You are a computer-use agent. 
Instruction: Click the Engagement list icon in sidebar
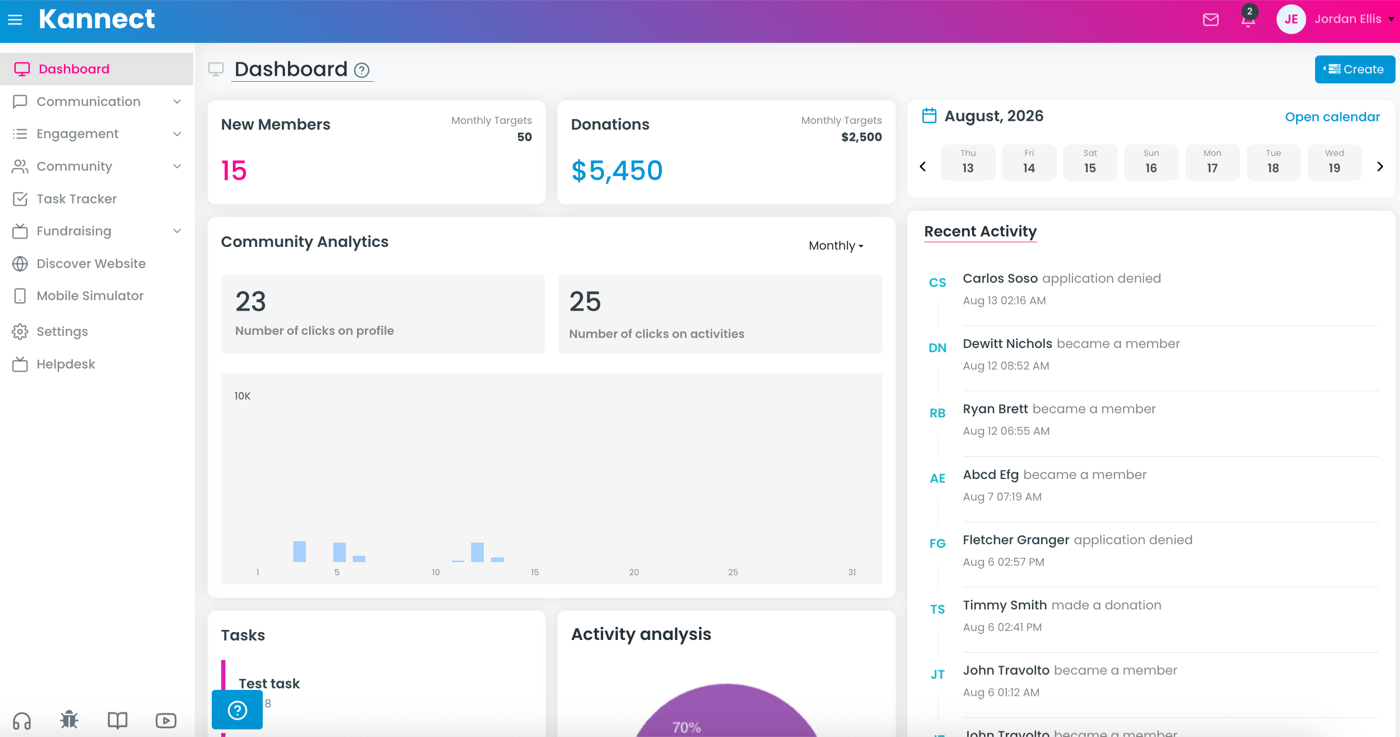[x=20, y=134]
